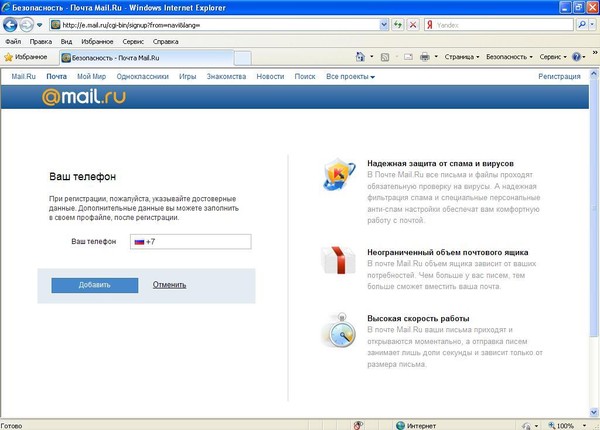This screenshot has width=600, height=430.
Task: Click the protected mode status icon
Action: (527, 426)
